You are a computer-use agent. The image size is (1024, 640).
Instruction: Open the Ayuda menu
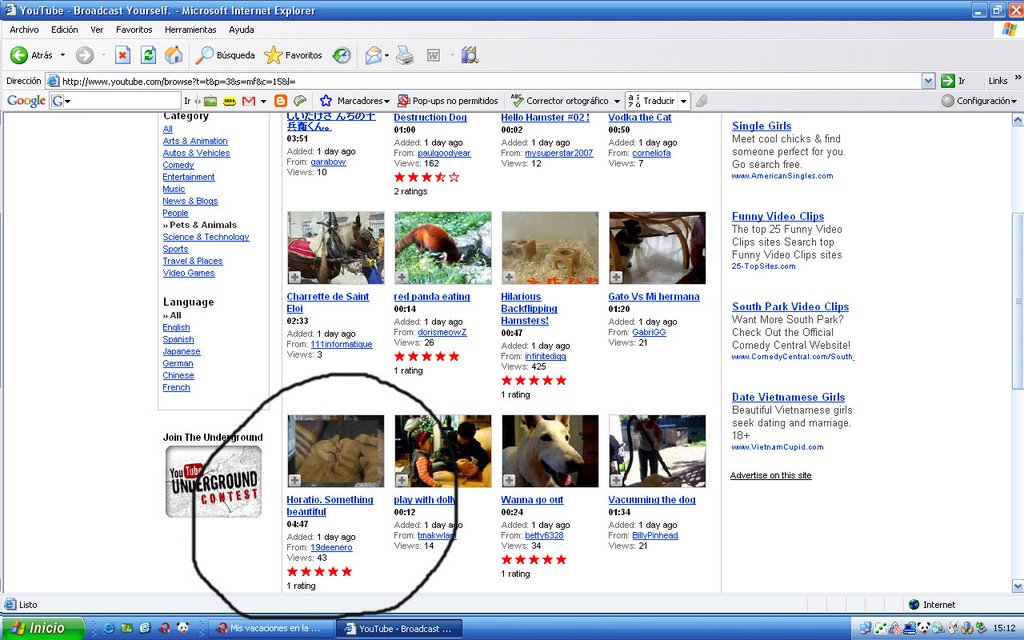[x=242, y=30]
